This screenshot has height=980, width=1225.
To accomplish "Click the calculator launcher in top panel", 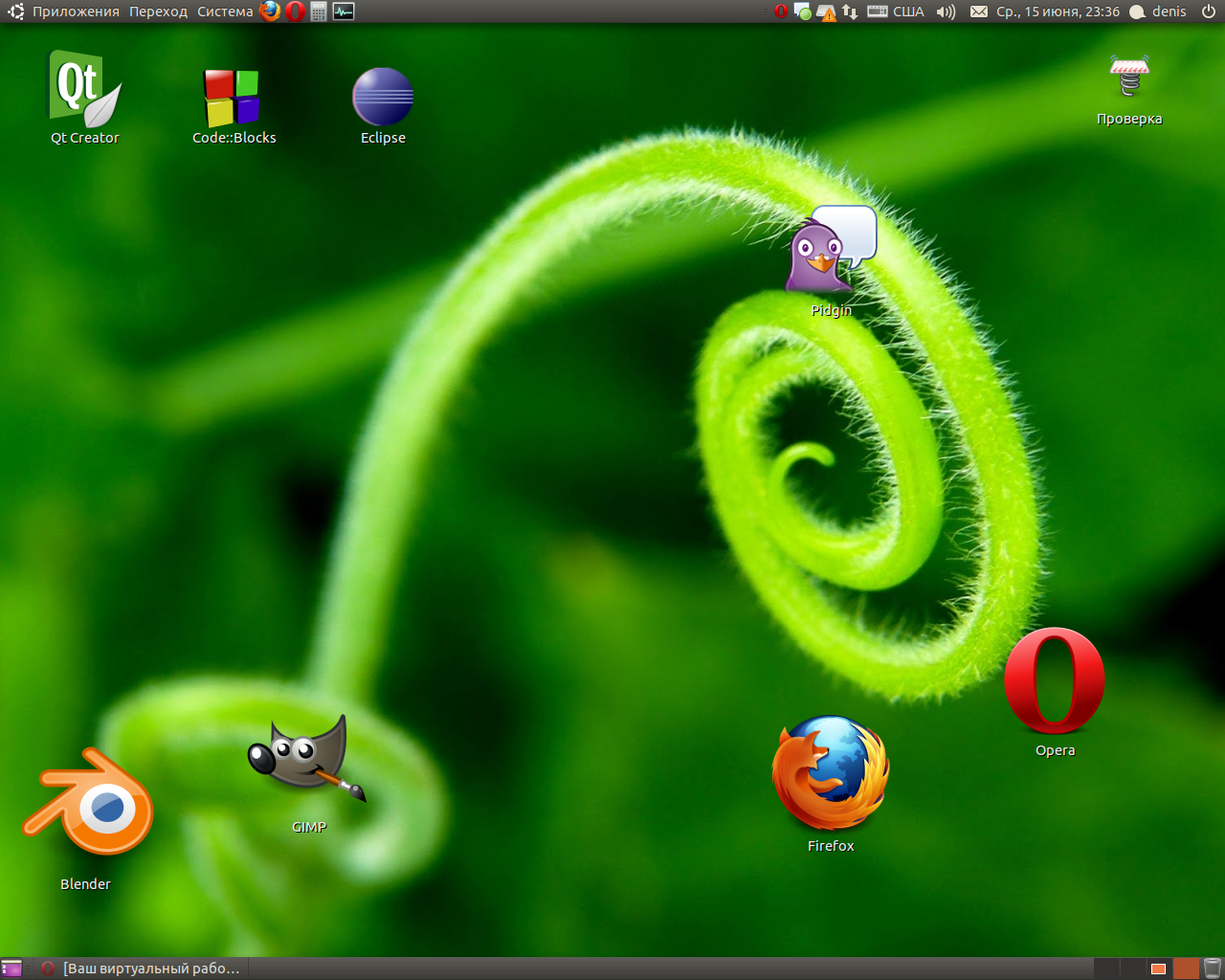I will (x=320, y=11).
